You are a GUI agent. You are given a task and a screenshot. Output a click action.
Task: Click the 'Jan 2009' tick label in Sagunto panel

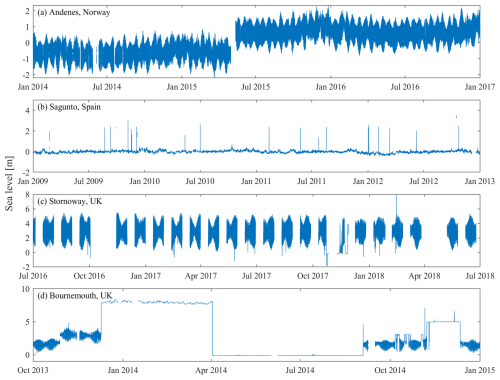[33, 181]
